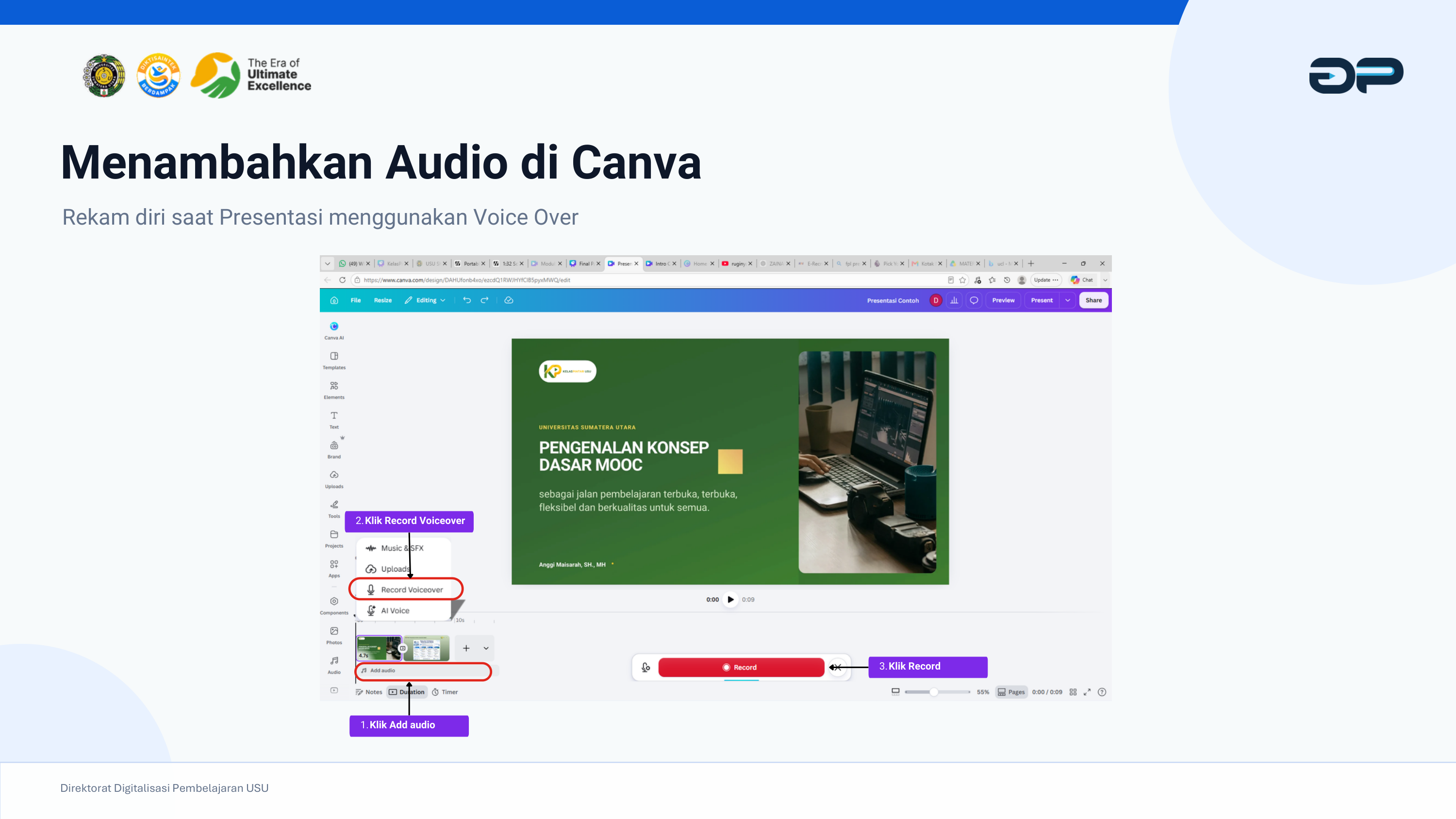Screen dimensions: 1456x819
Task: Expand the browser sidebar chevron after Chat
Action: tap(1105, 280)
